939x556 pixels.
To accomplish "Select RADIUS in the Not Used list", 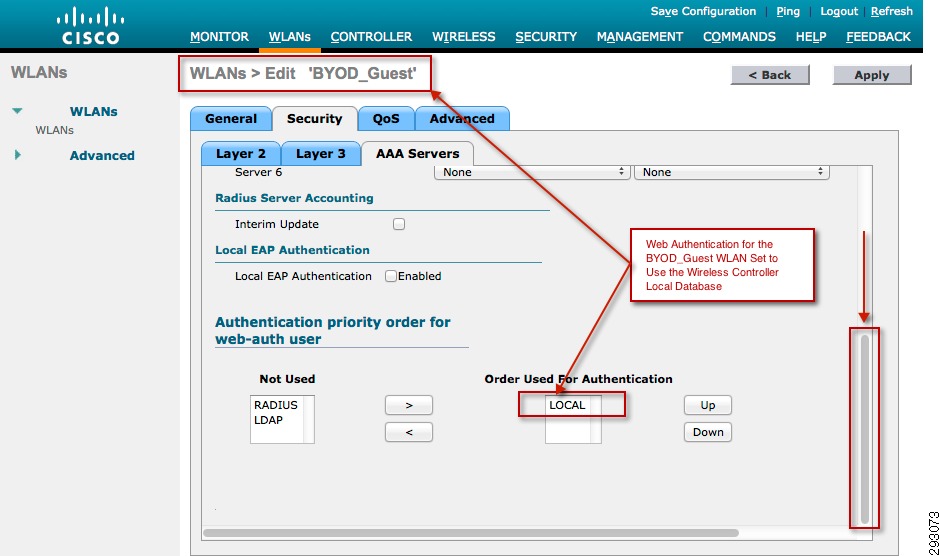I will (275, 405).
